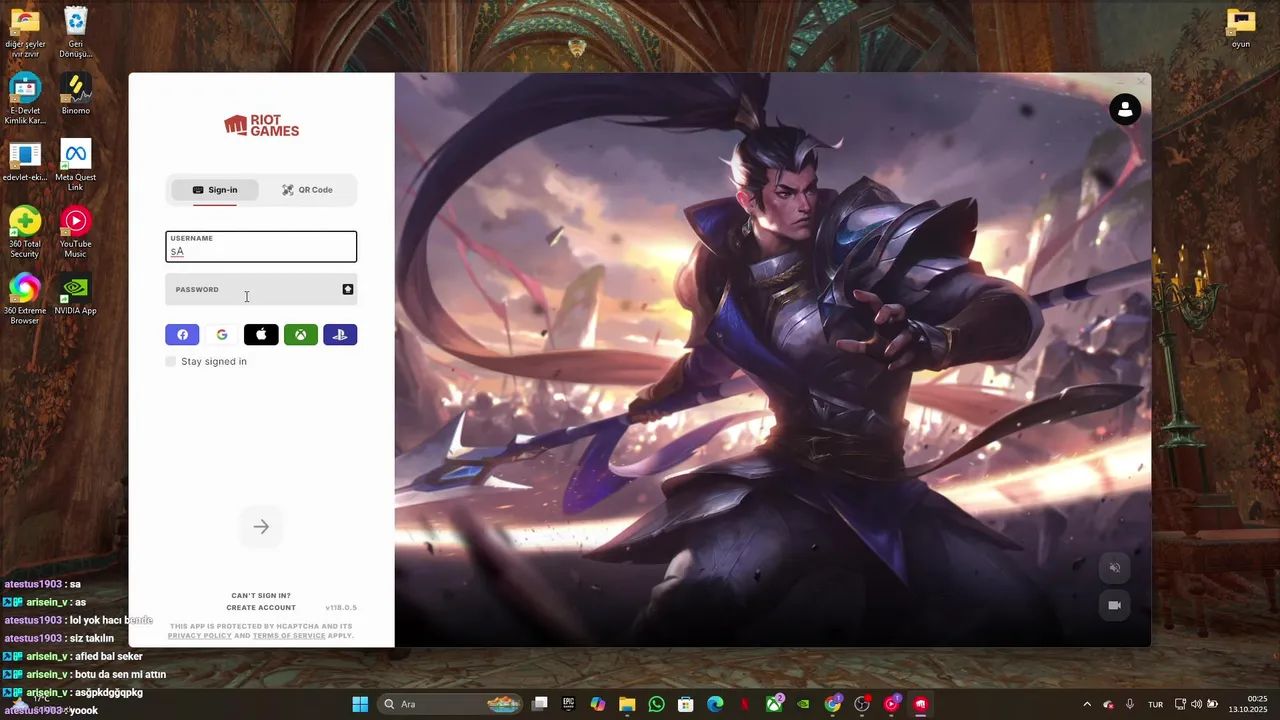Screen dimensions: 1280x720
Task: Close the Riot client window
Action: pos(1141,82)
